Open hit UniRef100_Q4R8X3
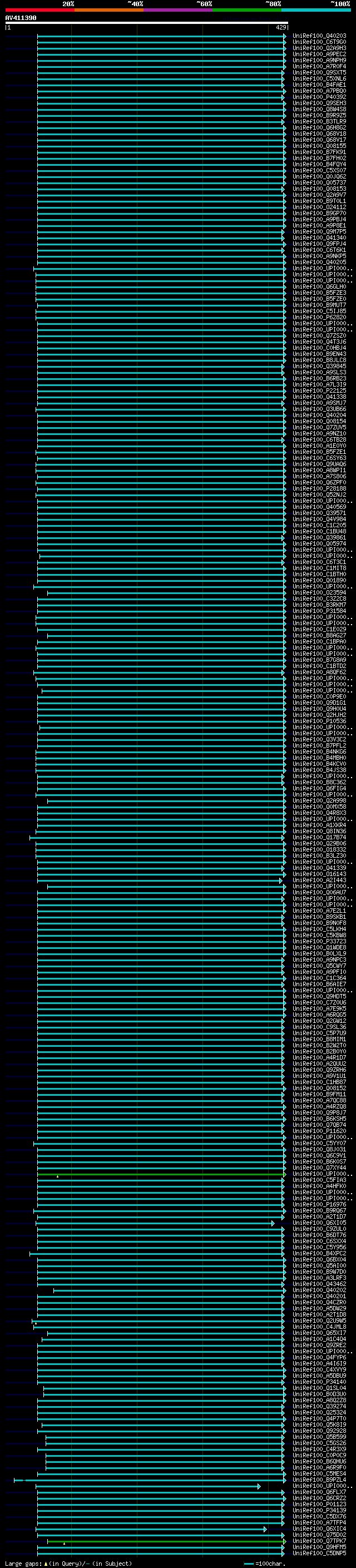 click(x=319, y=813)
